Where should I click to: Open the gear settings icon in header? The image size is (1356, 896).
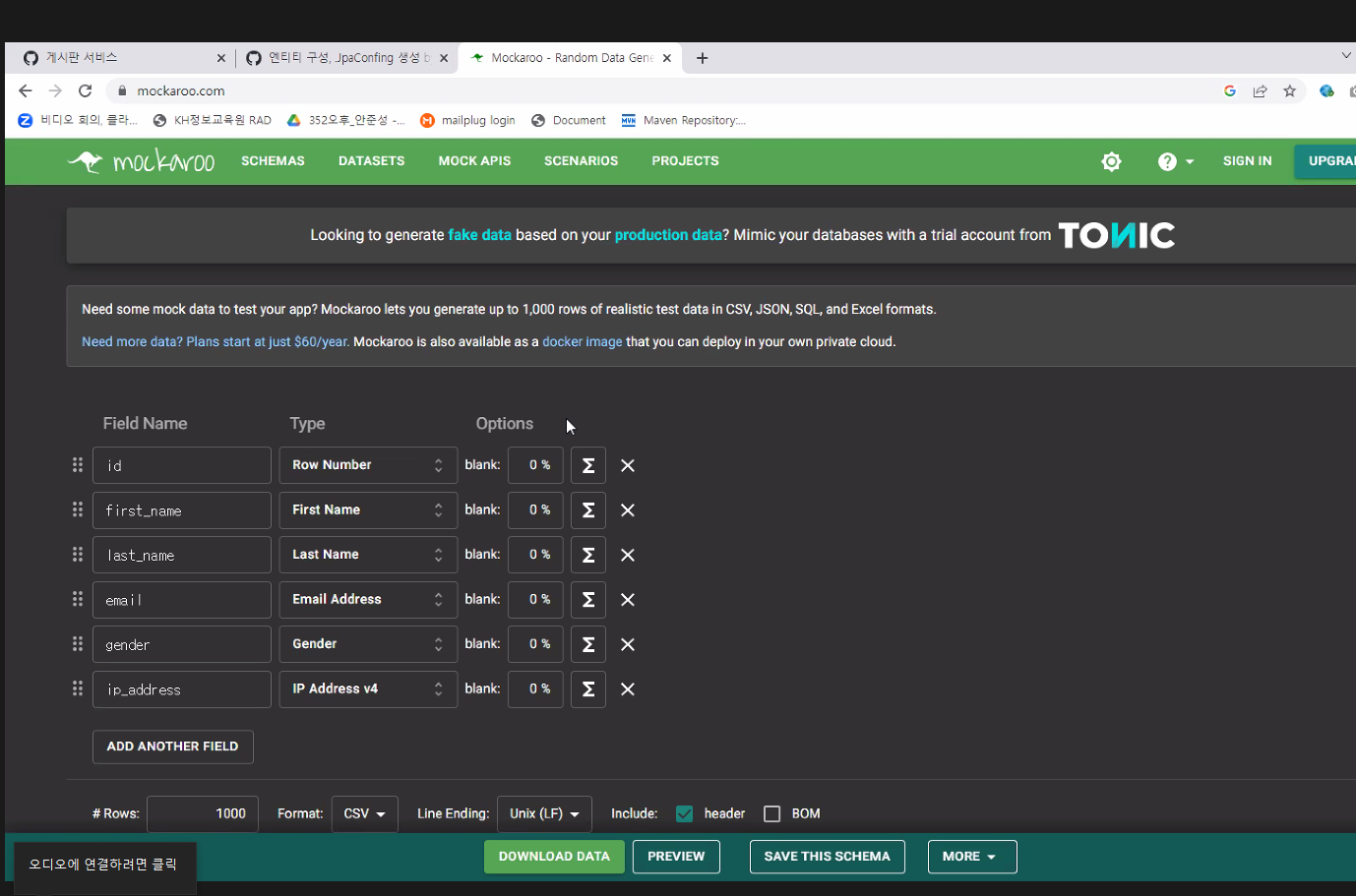[x=1111, y=161]
